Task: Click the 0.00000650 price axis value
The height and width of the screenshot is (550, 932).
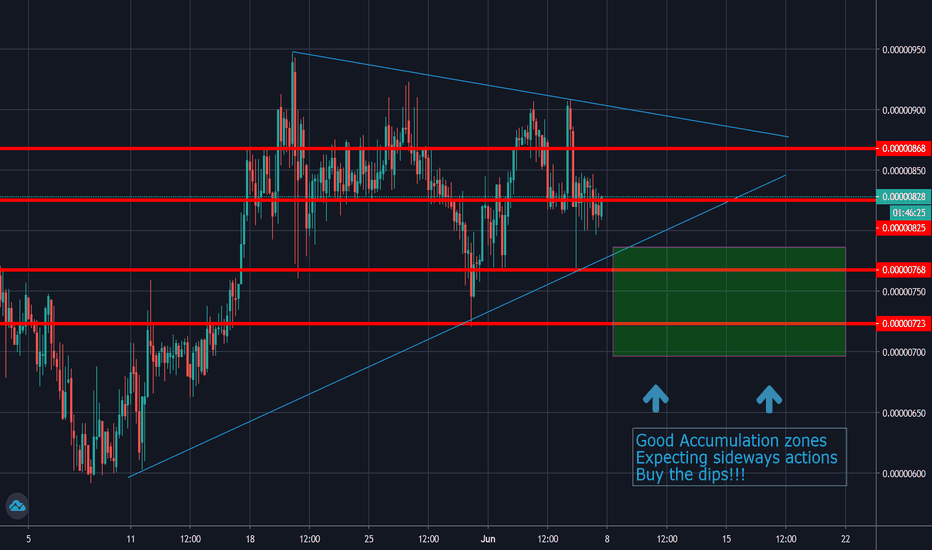Action: [903, 413]
